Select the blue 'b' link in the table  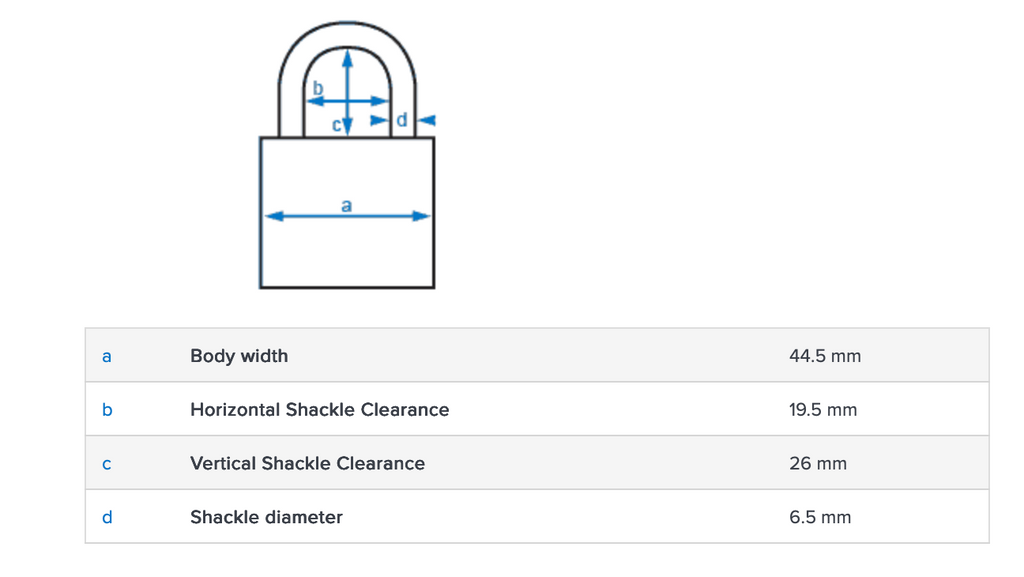pos(107,410)
